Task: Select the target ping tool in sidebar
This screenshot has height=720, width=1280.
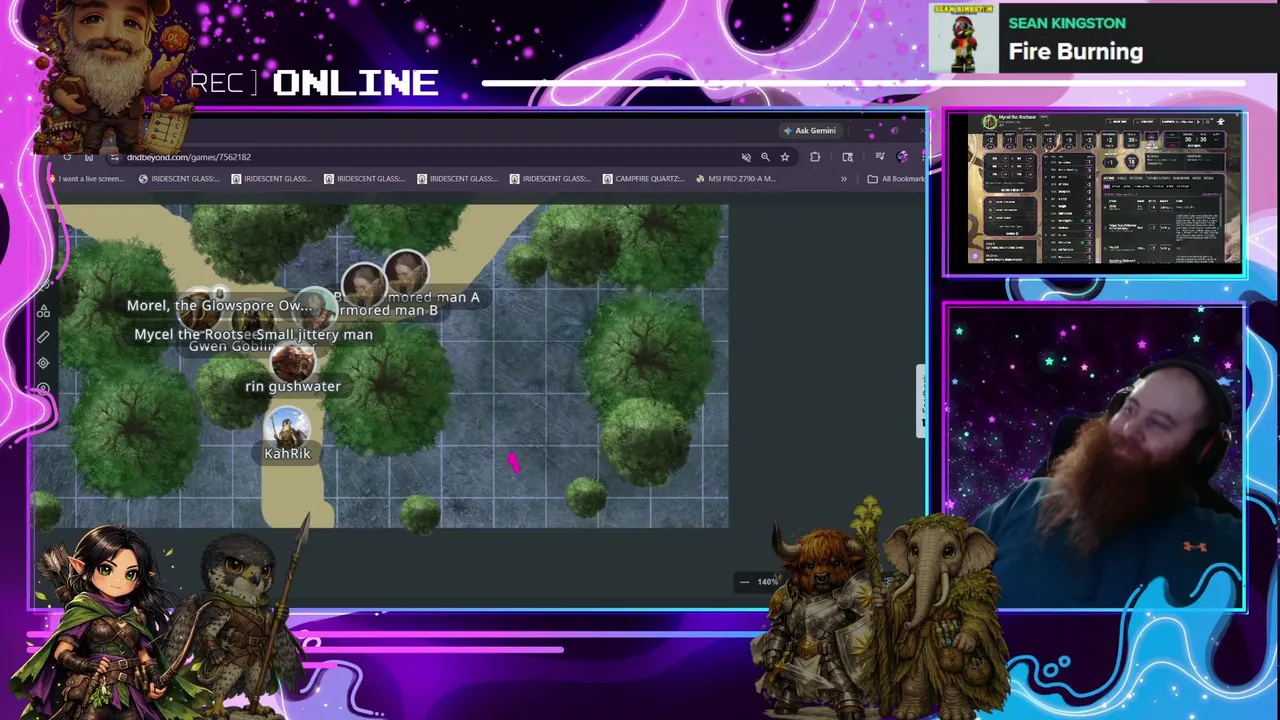Action: (43, 363)
